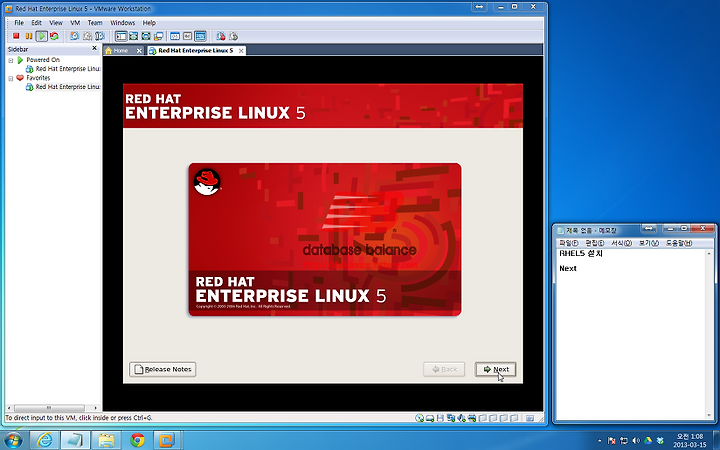
Task: Open Release Notes in the installer
Action: point(163,369)
